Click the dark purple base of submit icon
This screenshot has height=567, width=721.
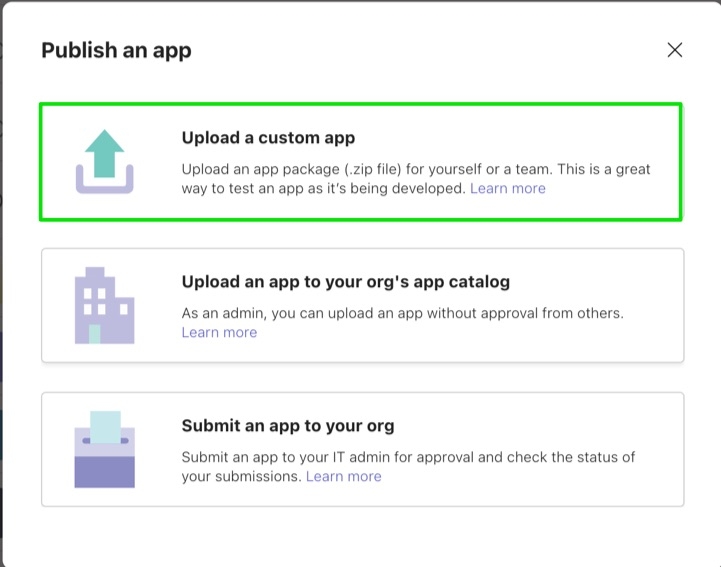pyautogui.click(x=104, y=472)
